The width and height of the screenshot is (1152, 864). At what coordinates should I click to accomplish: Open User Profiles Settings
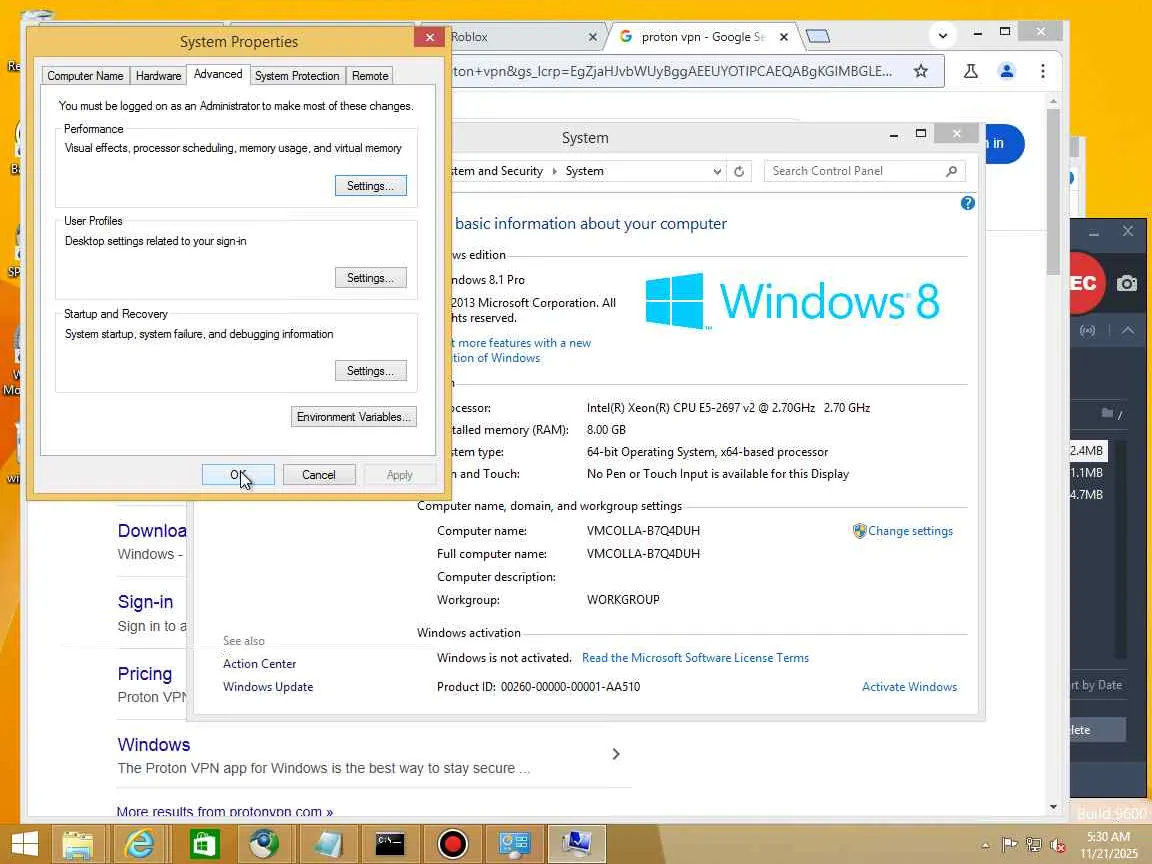370,278
